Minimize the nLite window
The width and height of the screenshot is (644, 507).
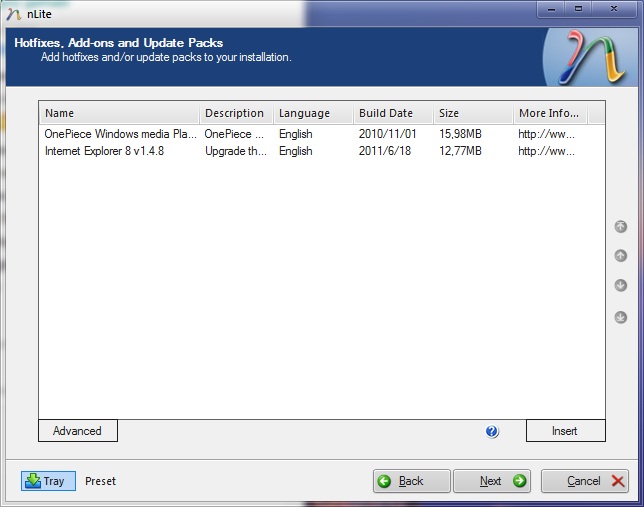[x=551, y=9]
